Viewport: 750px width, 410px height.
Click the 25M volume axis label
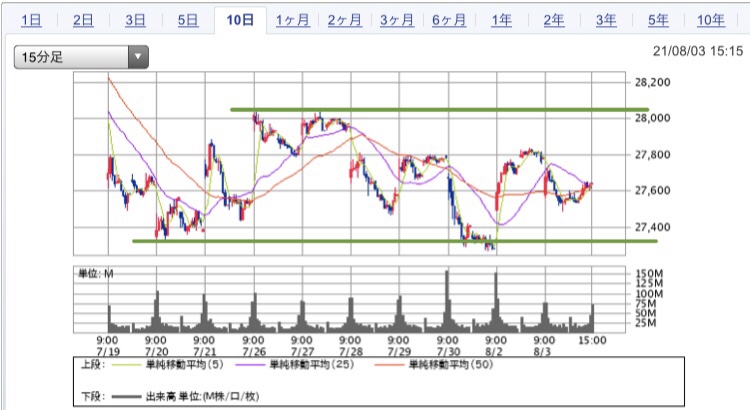646,323
